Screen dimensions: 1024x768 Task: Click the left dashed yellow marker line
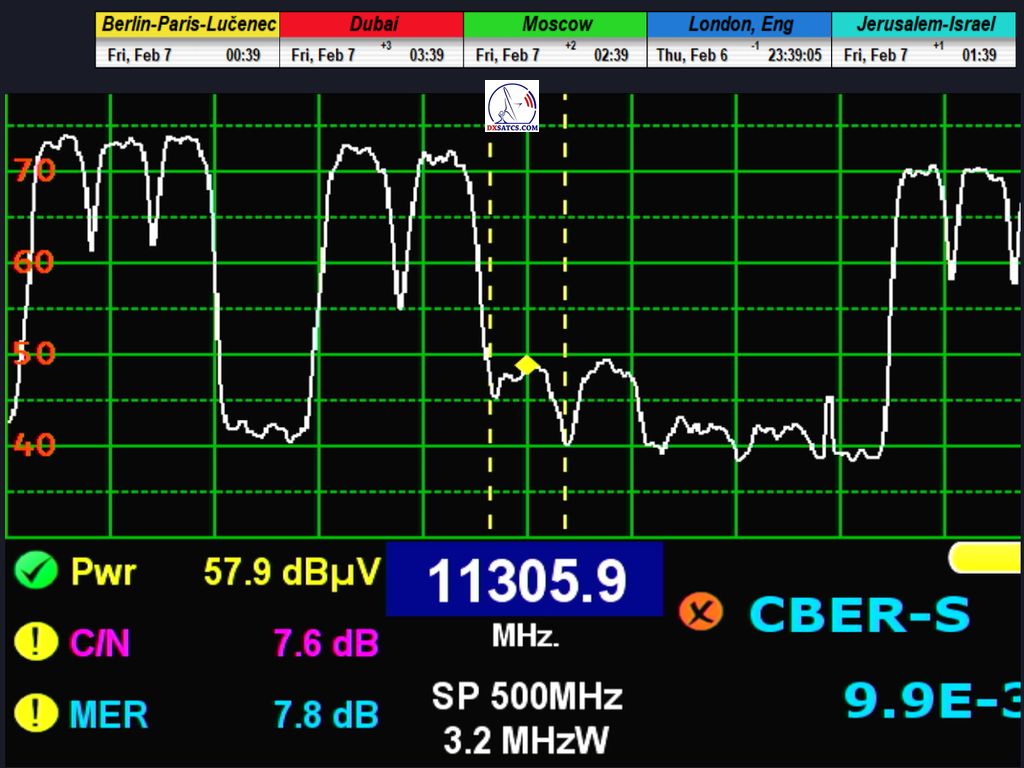point(490,450)
